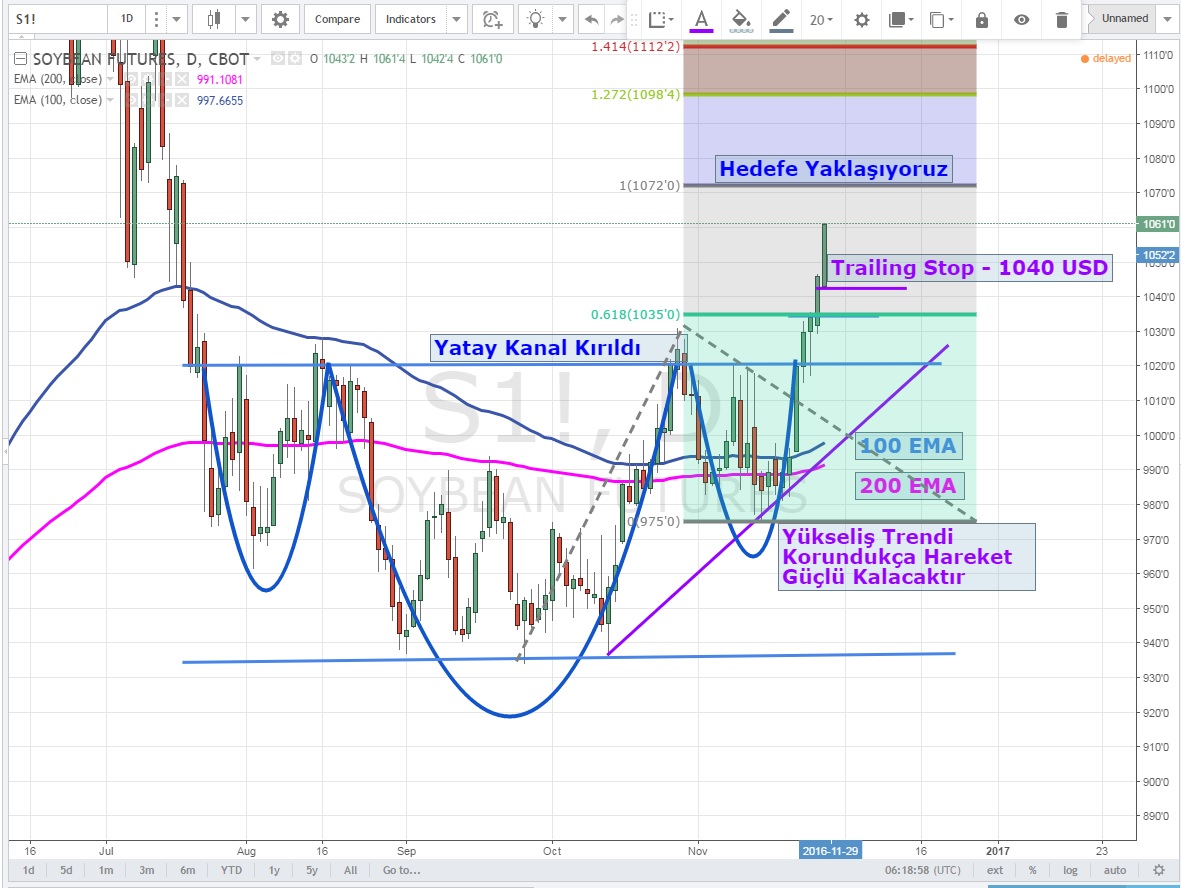Open font size 20 dropdown
Screen dimensions: 1181x888
point(821,19)
